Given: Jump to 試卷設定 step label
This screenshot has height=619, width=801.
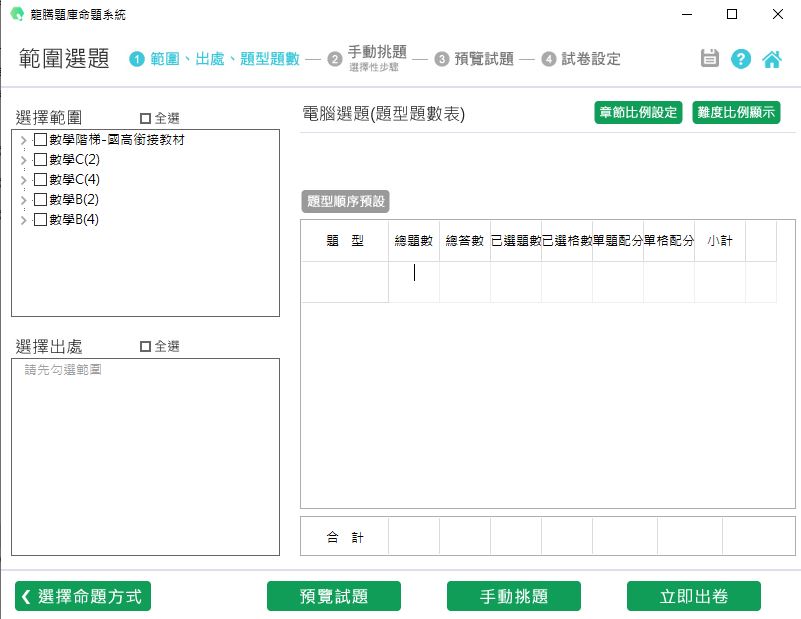Looking at the screenshot, I should 591,59.
